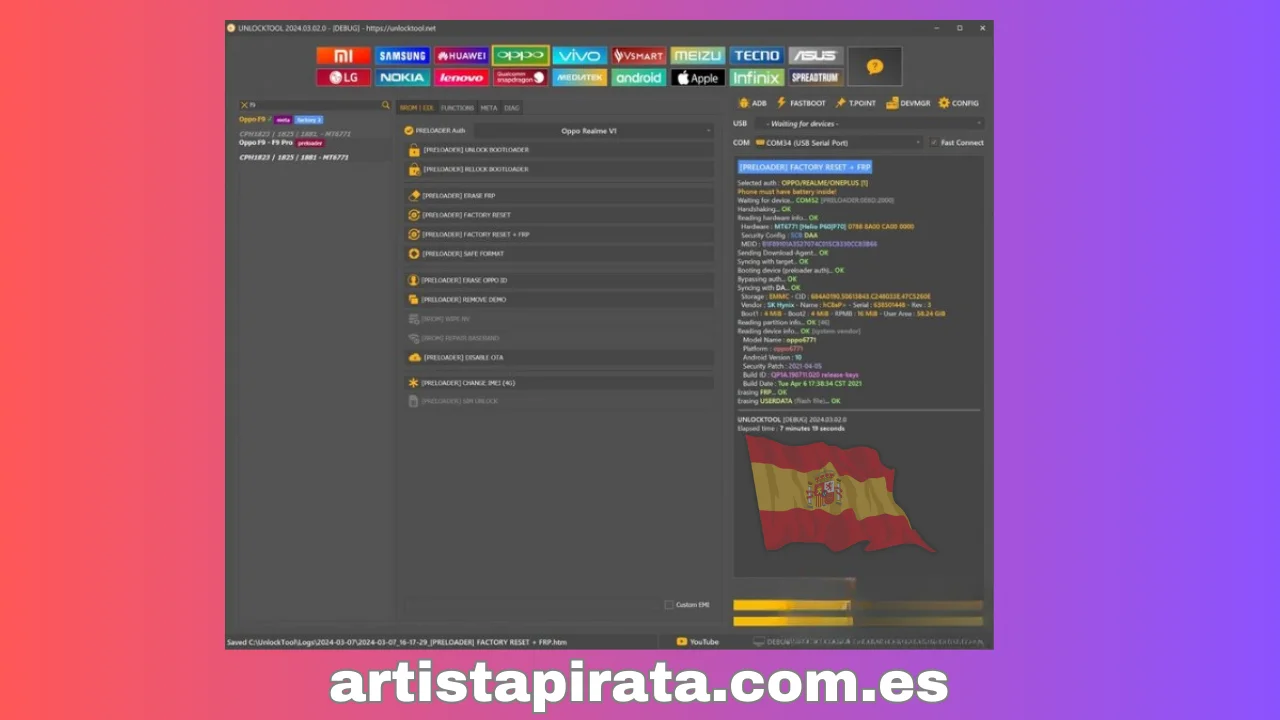Image resolution: width=1280 pixels, height=720 pixels.
Task: Switch to the BROM | EDL tab
Action: coord(416,107)
